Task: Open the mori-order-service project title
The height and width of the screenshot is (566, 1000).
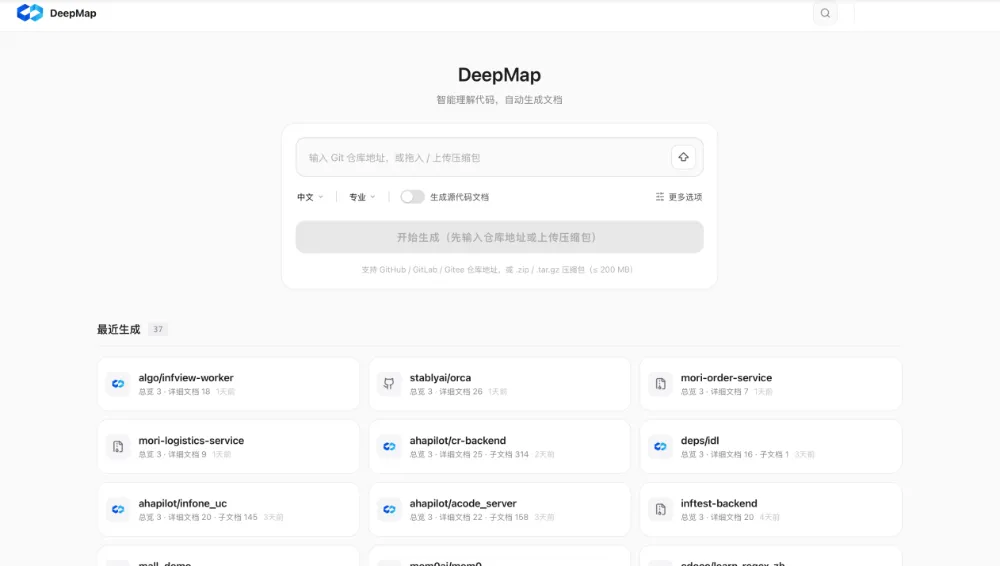Action: 726,378
